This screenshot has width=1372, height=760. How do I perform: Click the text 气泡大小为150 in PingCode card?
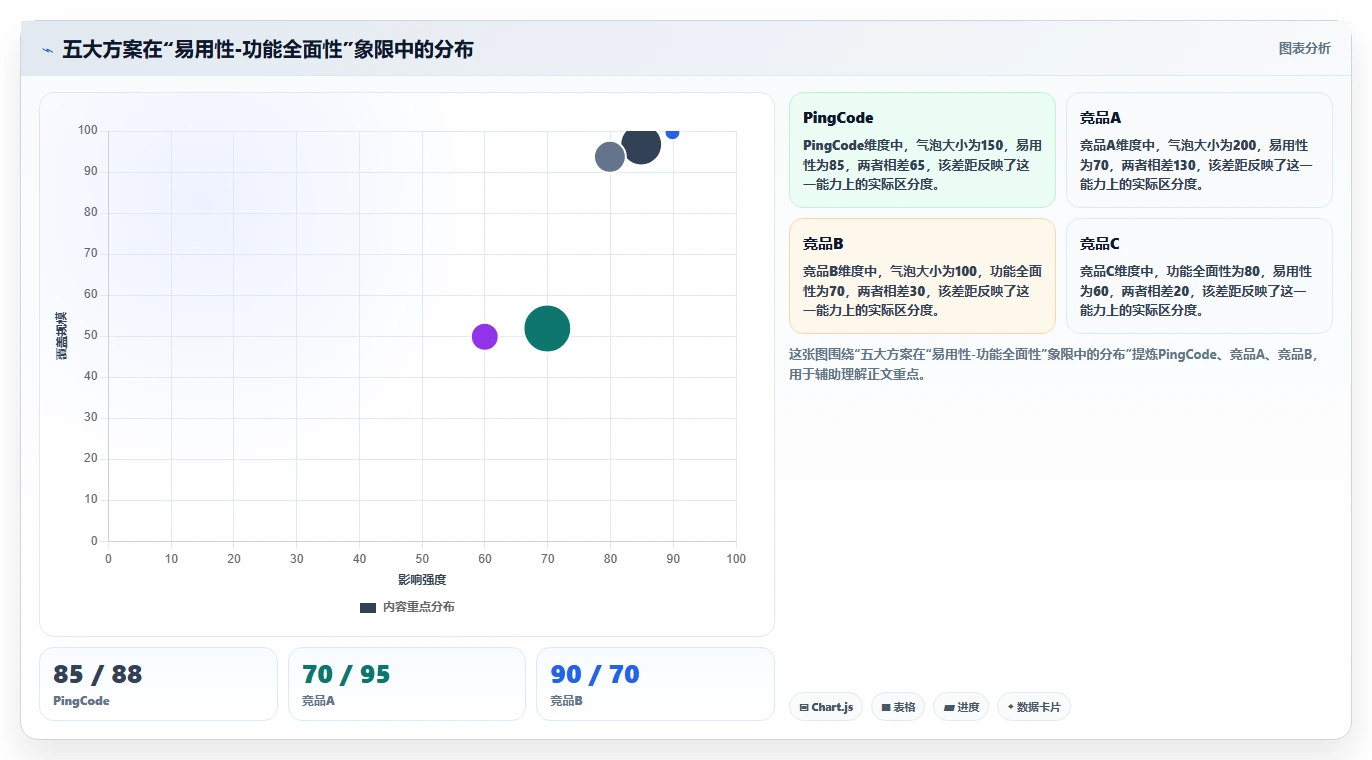(x=961, y=145)
